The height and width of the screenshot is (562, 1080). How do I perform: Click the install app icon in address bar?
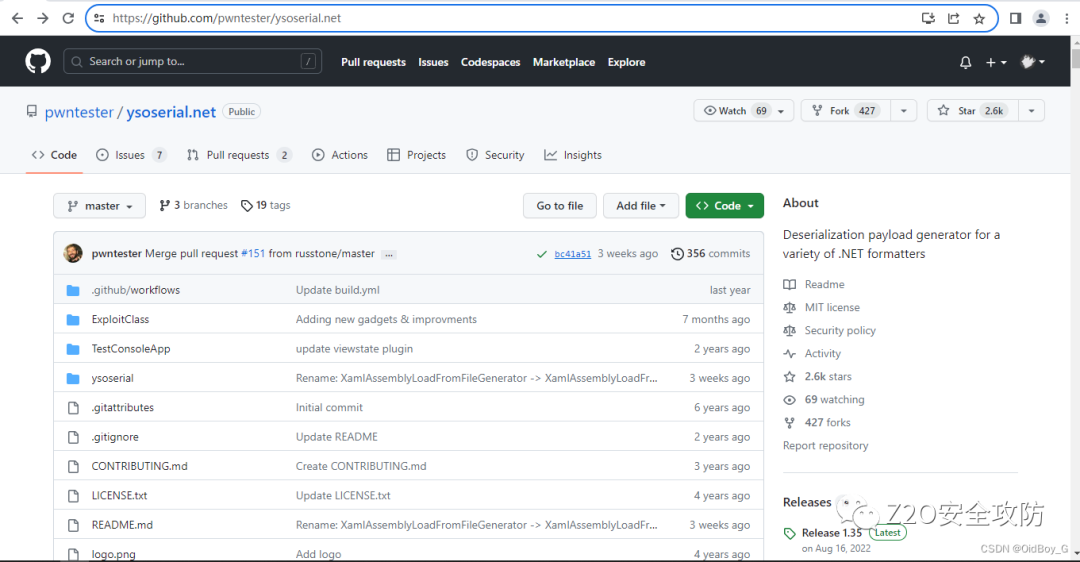coord(928,19)
